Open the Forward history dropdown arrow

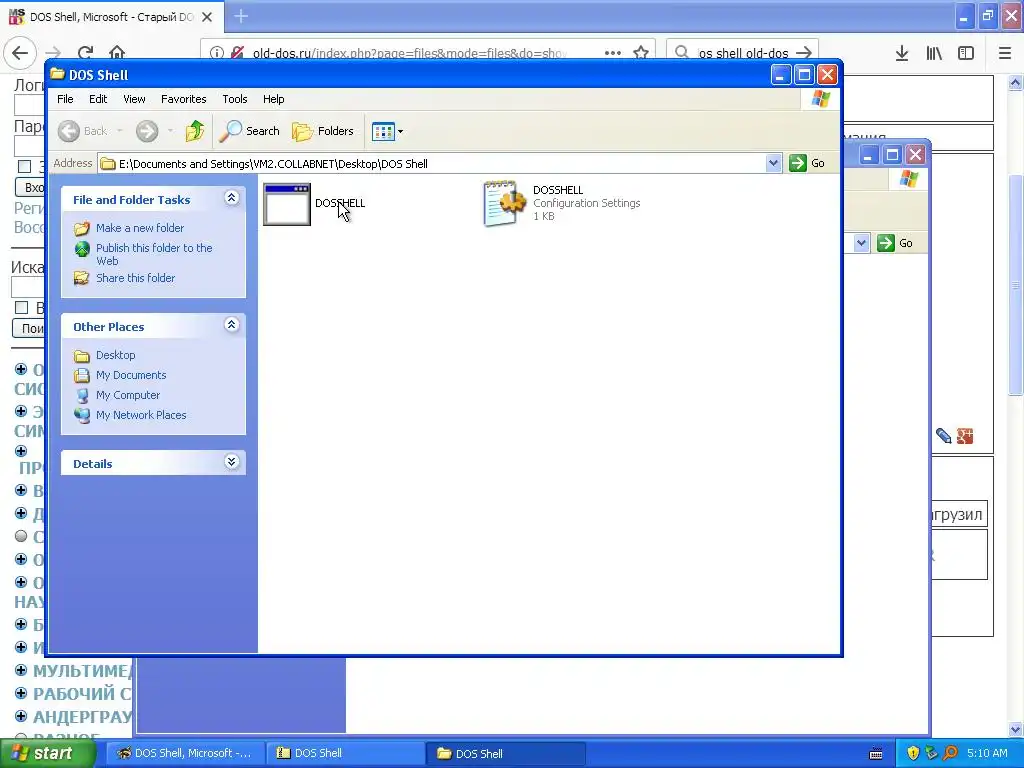[170, 131]
